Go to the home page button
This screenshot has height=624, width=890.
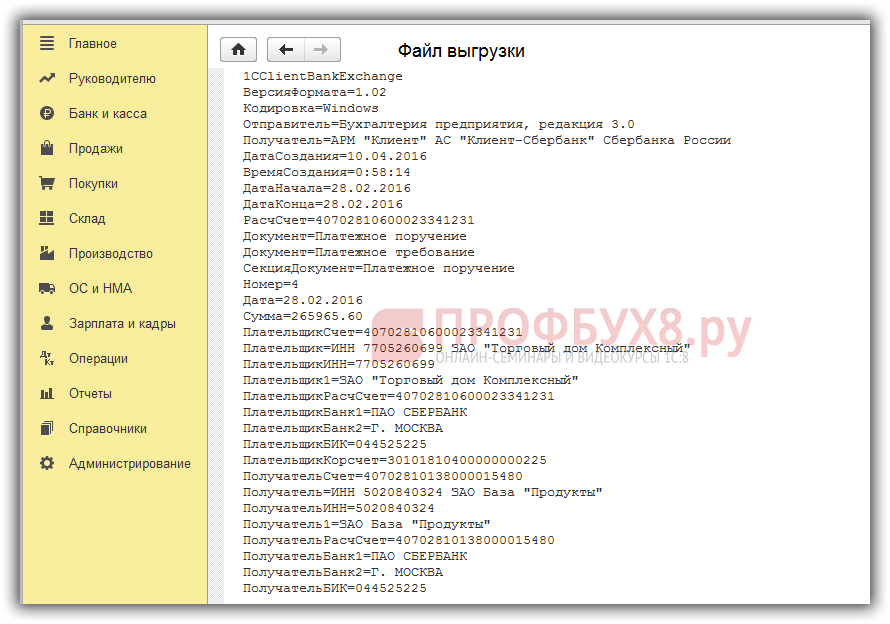point(238,50)
